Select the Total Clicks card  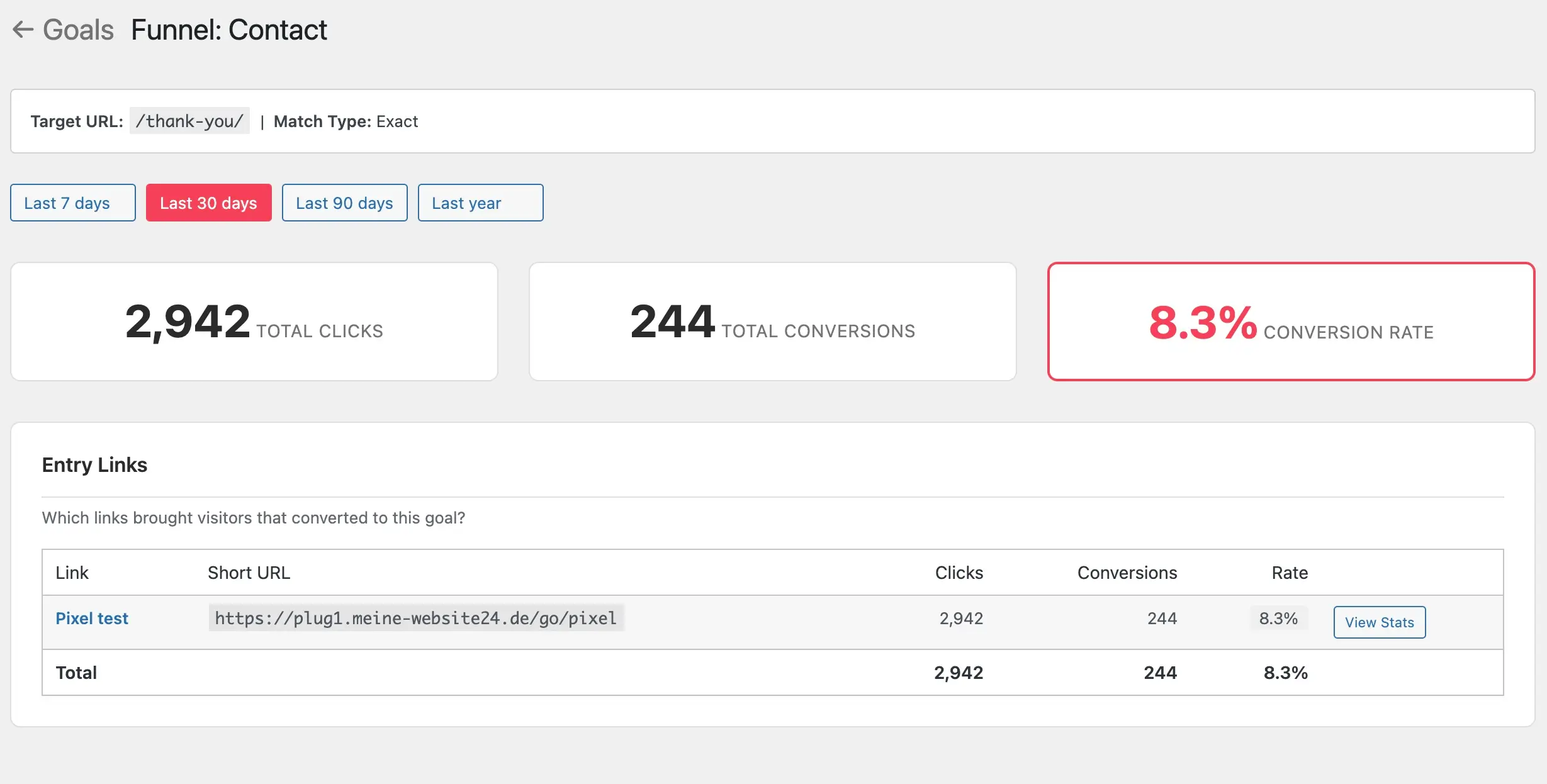254,322
